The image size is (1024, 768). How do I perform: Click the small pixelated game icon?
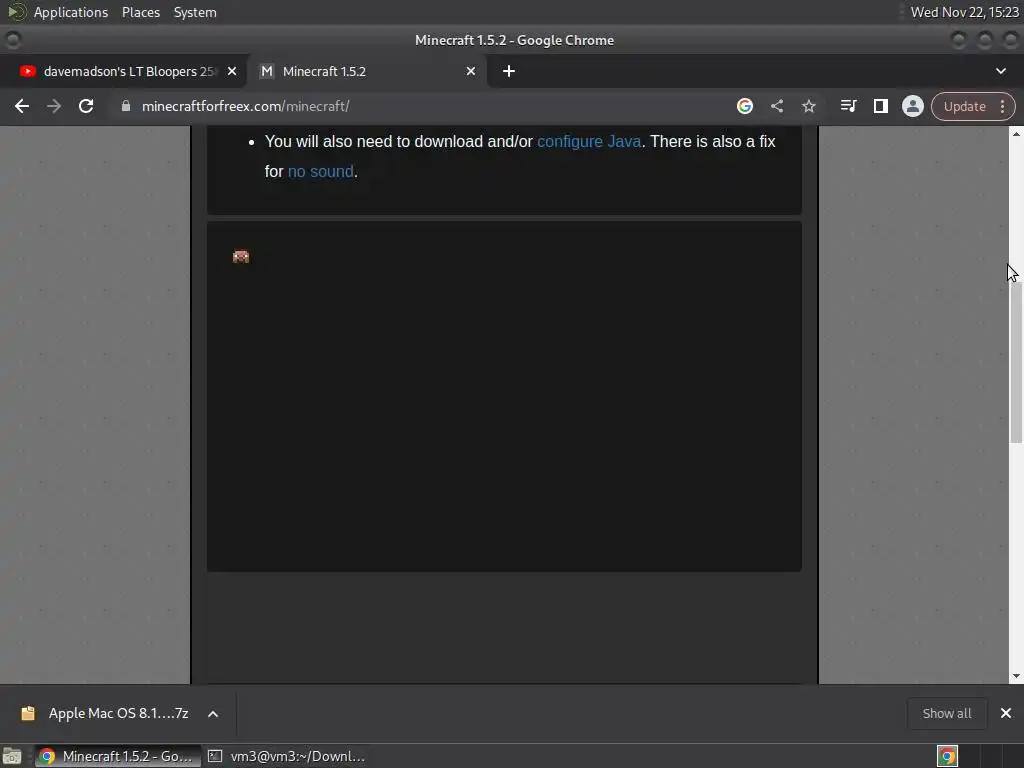coord(241,256)
